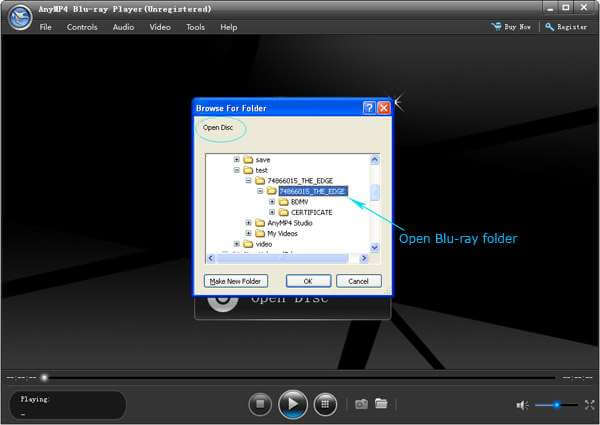The image size is (600, 425).
Task: Collapse the test folder node
Action: 236,170
